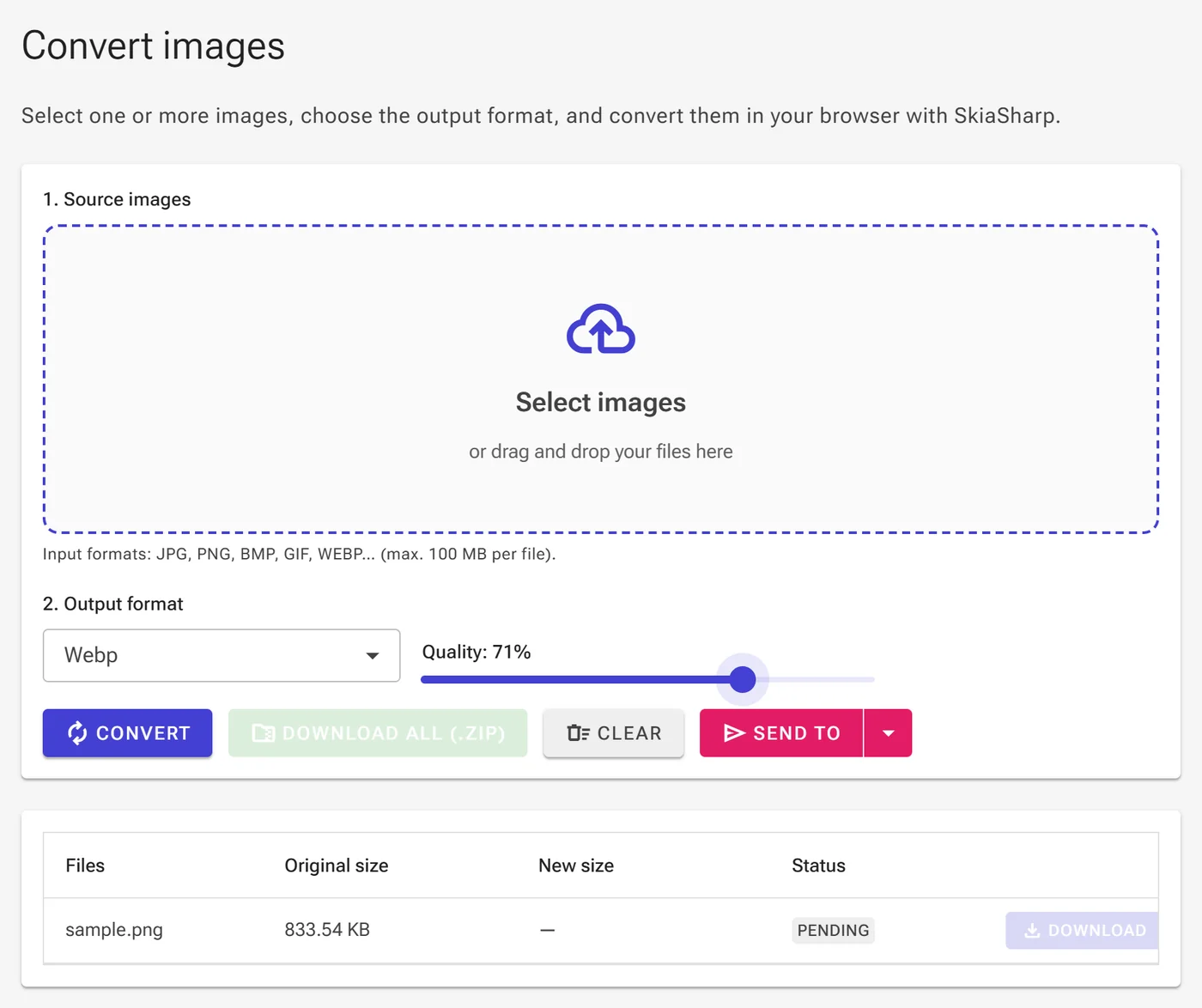Click the New size column header
The height and width of the screenshot is (1008, 1202).
tap(576, 865)
